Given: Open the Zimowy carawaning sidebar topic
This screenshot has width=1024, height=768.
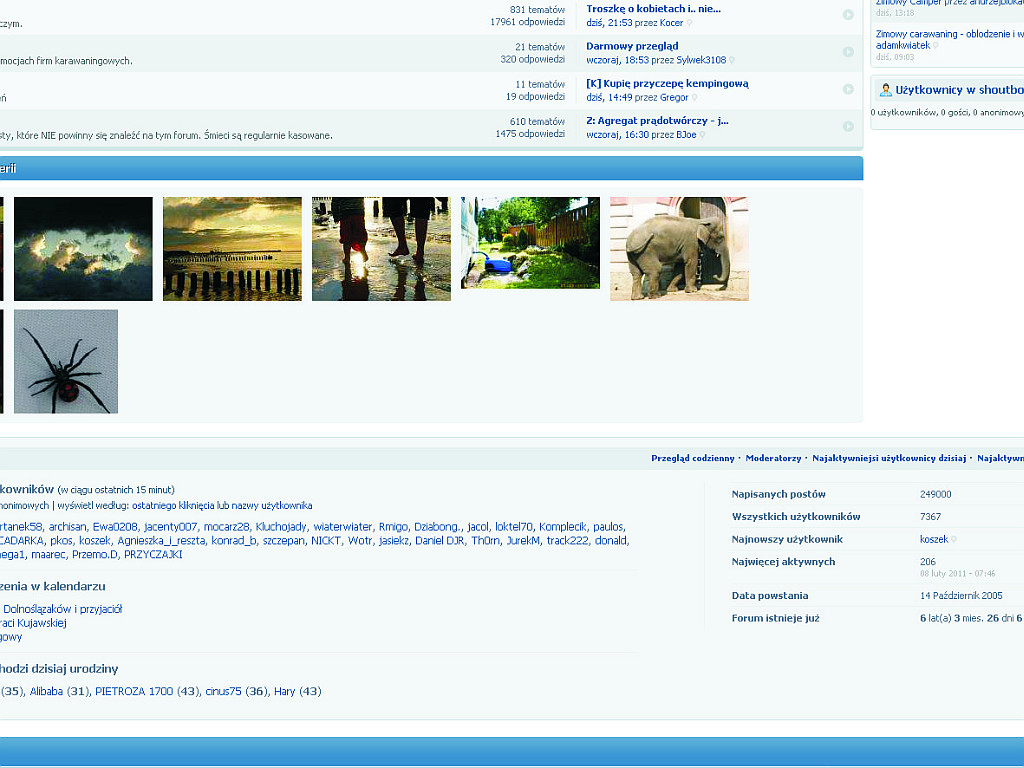Looking at the screenshot, I should 950,34.
